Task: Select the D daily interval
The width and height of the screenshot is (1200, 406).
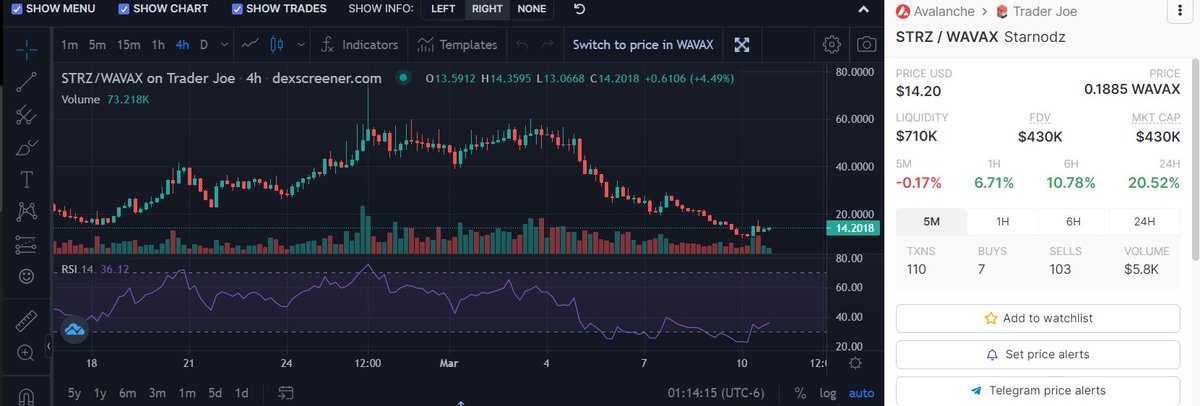Action: pyautogui.click(x=205, y=45)
